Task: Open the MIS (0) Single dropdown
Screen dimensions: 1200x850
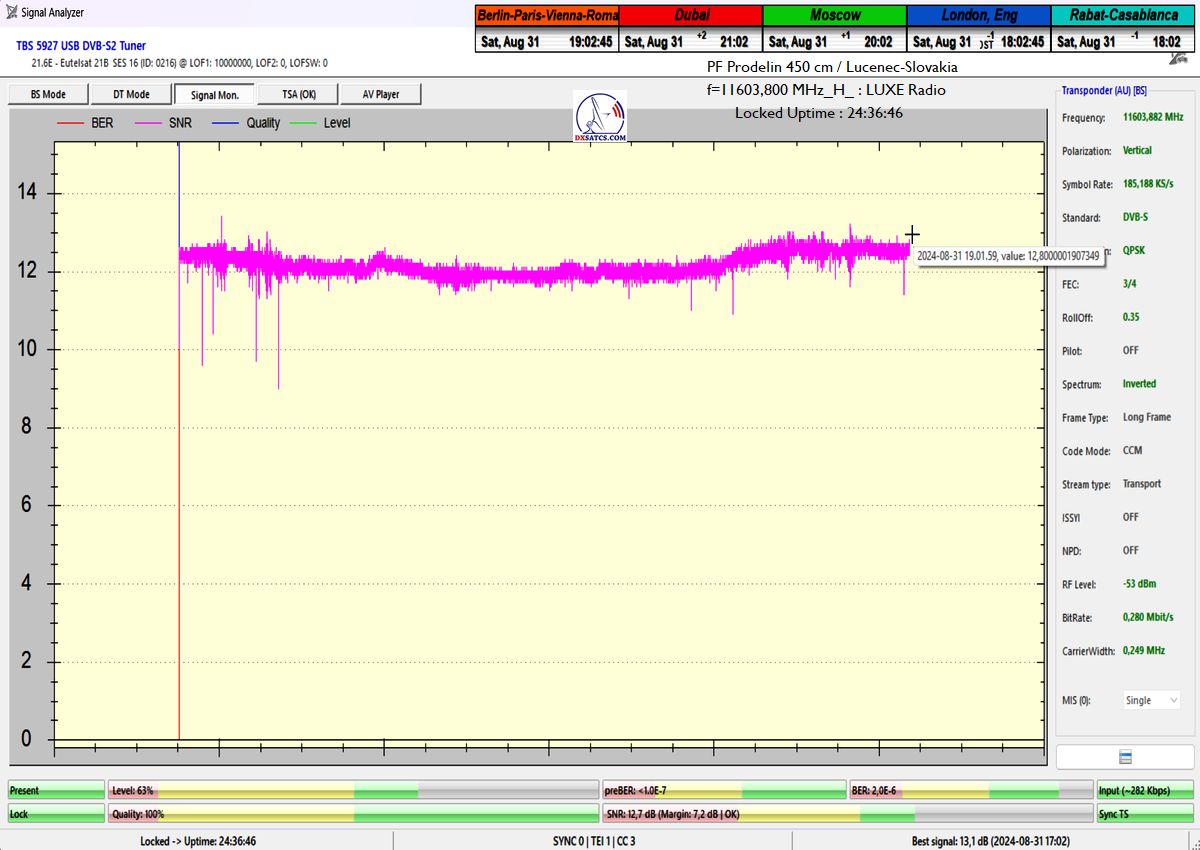Action: (1150, 700)
